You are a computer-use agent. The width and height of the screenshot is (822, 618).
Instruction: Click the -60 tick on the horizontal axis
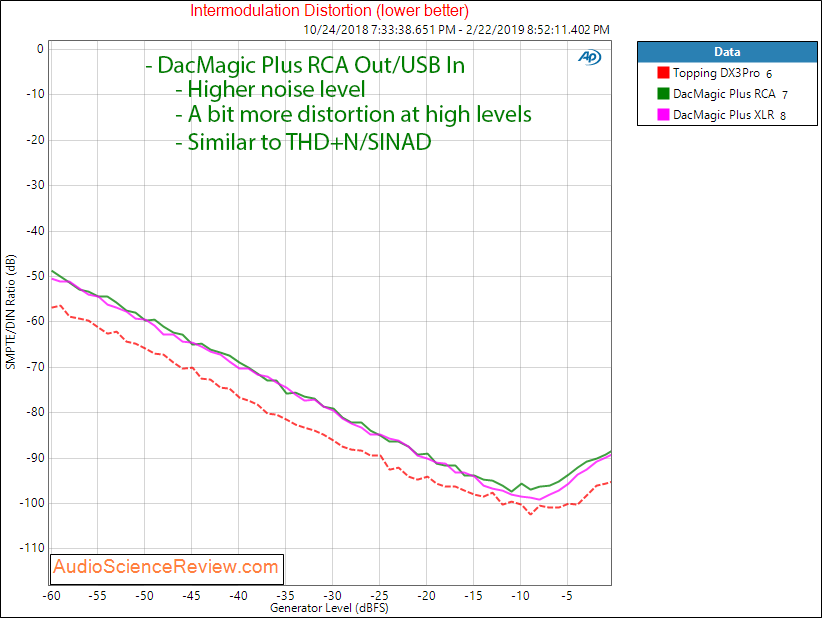[x=51, y=596]
